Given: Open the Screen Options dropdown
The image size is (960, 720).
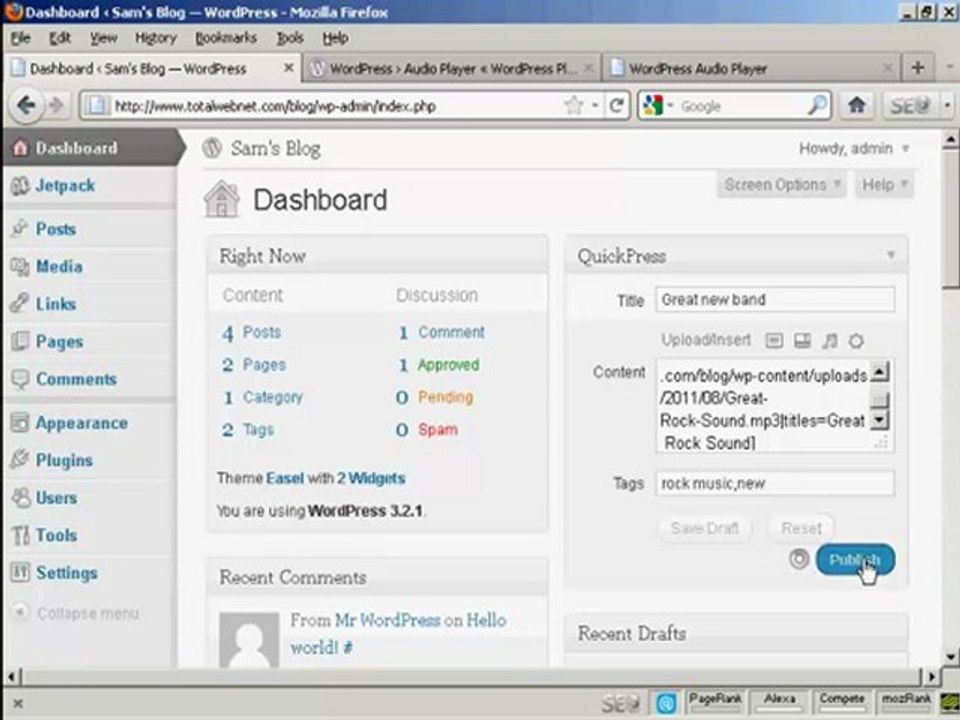Looking at the screenshot, I should (781, 184).
